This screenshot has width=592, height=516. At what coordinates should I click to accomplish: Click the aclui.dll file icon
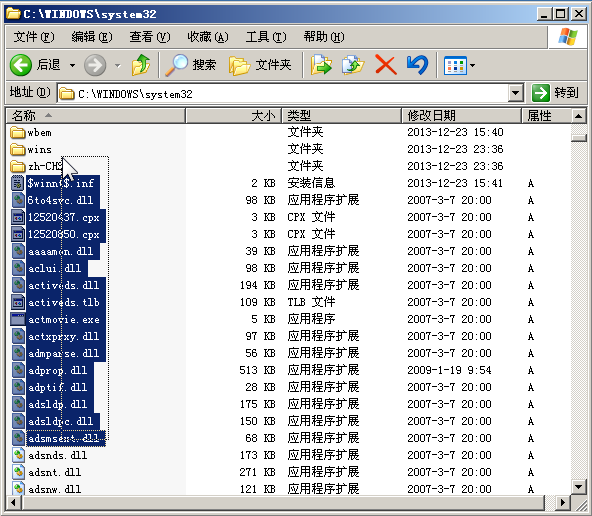coord(18,268)
